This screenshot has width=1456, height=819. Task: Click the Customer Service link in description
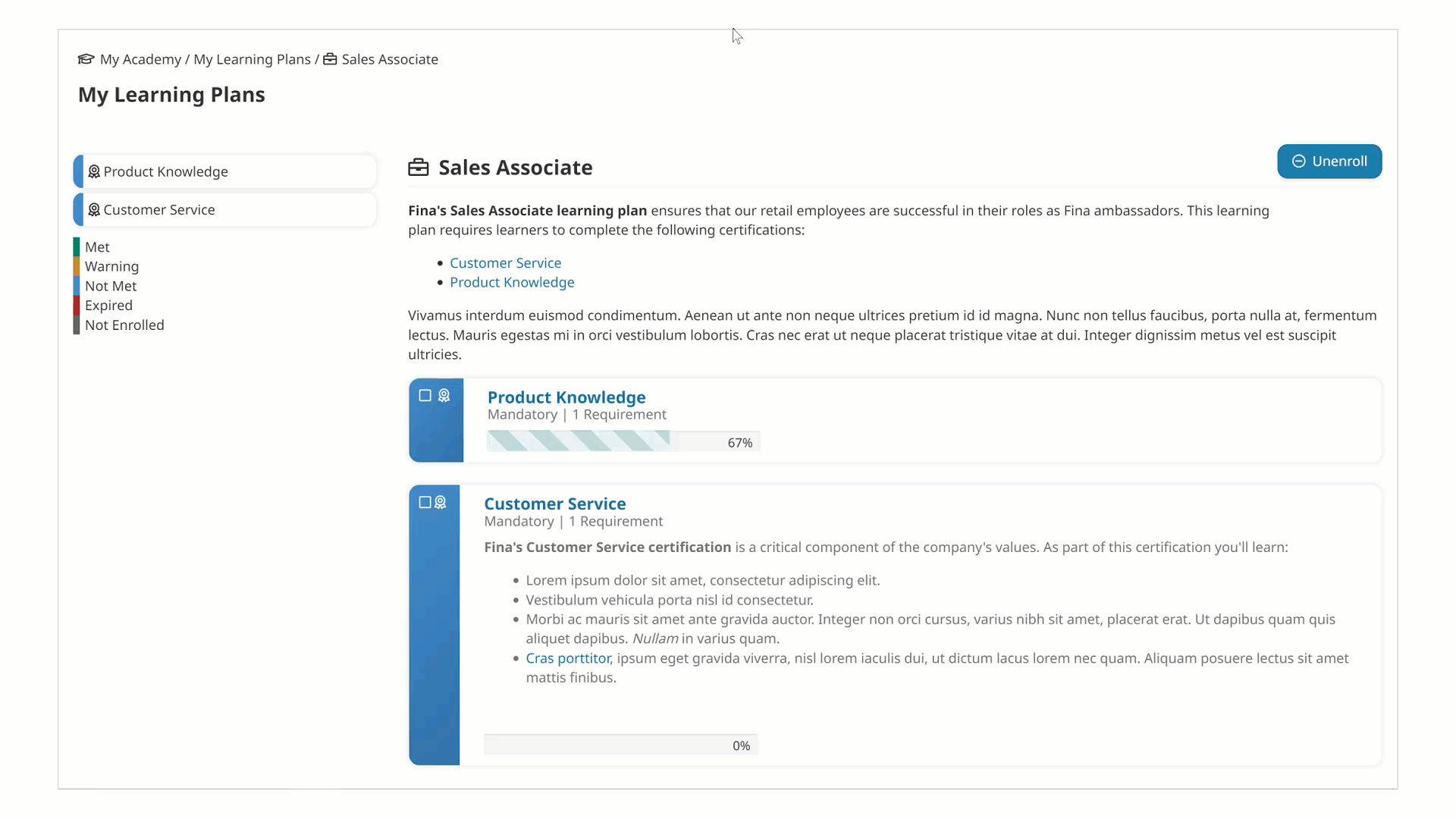(505, 263)
